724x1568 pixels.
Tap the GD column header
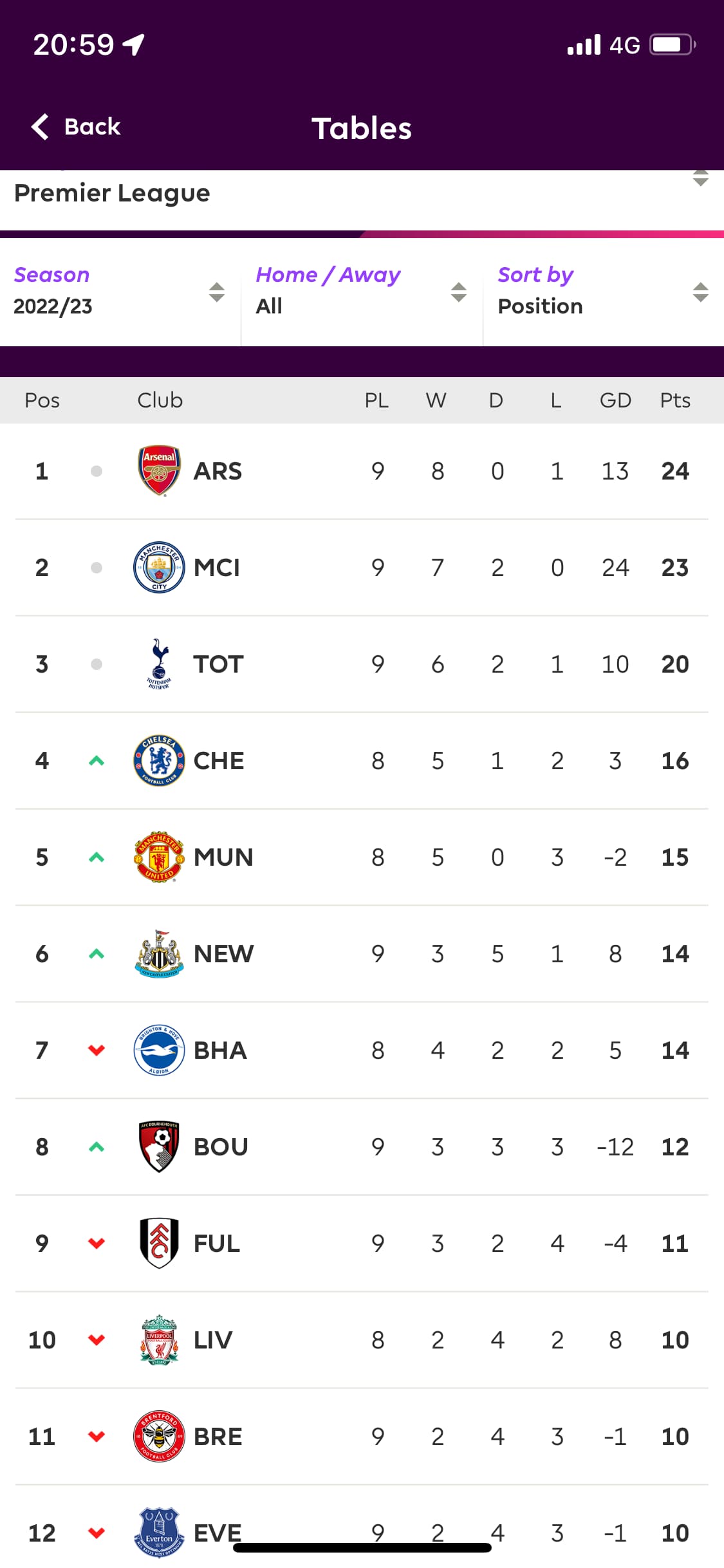pyautogui.click(x=615, y=400)
